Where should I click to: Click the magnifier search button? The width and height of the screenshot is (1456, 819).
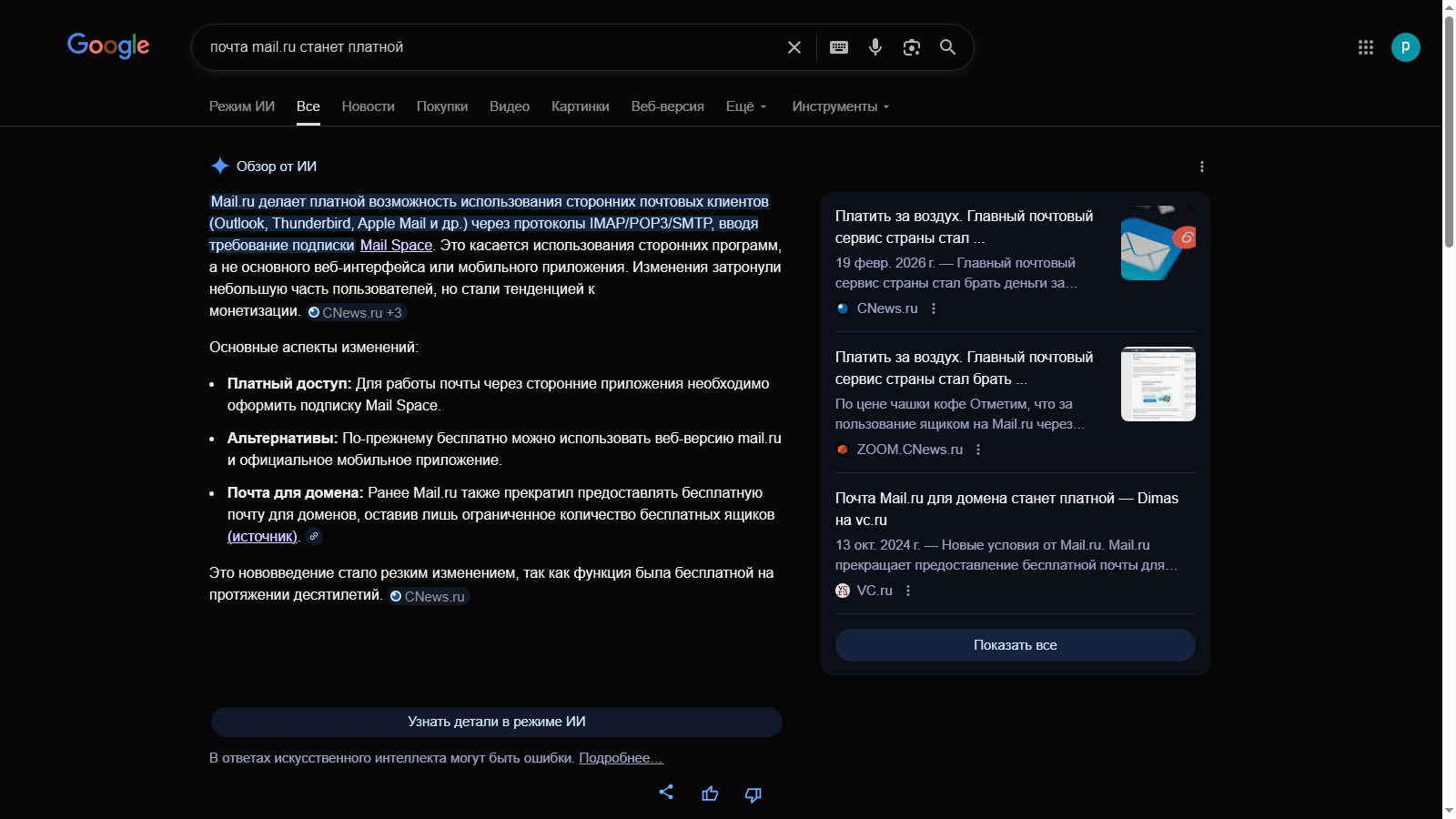(948, 47)
